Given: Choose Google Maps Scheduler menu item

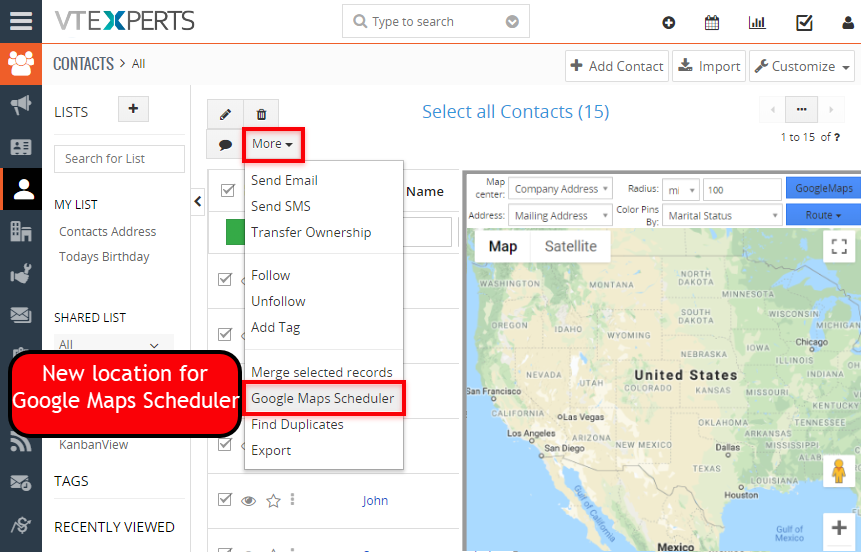Looking at the screenshot, I should coord(323,398).
